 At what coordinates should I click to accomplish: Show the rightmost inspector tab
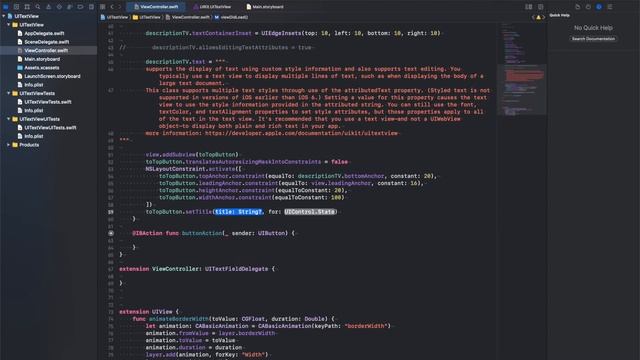[610, 7]
